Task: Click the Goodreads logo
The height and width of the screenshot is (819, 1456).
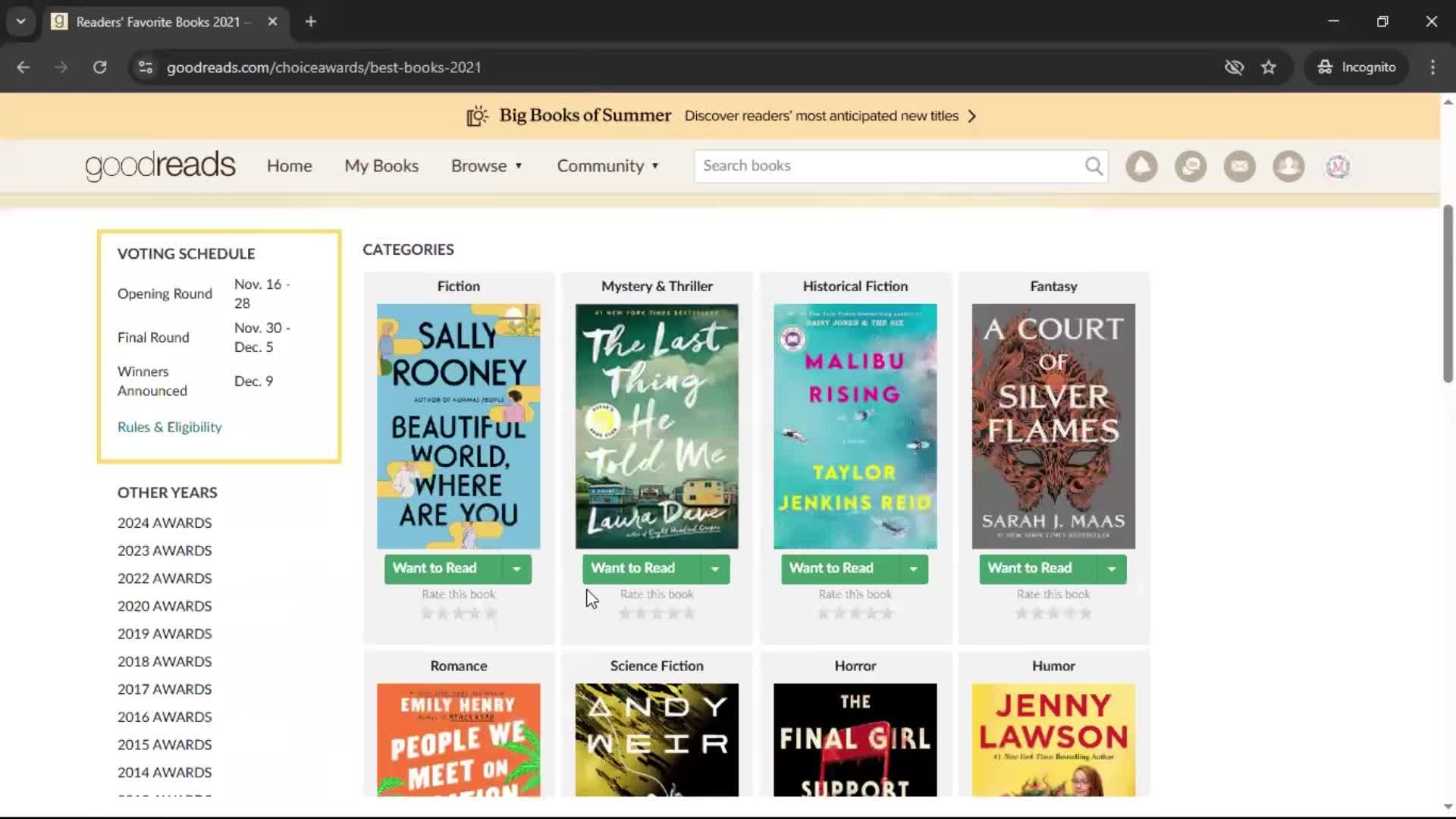Action: click(x=160, y=165)
